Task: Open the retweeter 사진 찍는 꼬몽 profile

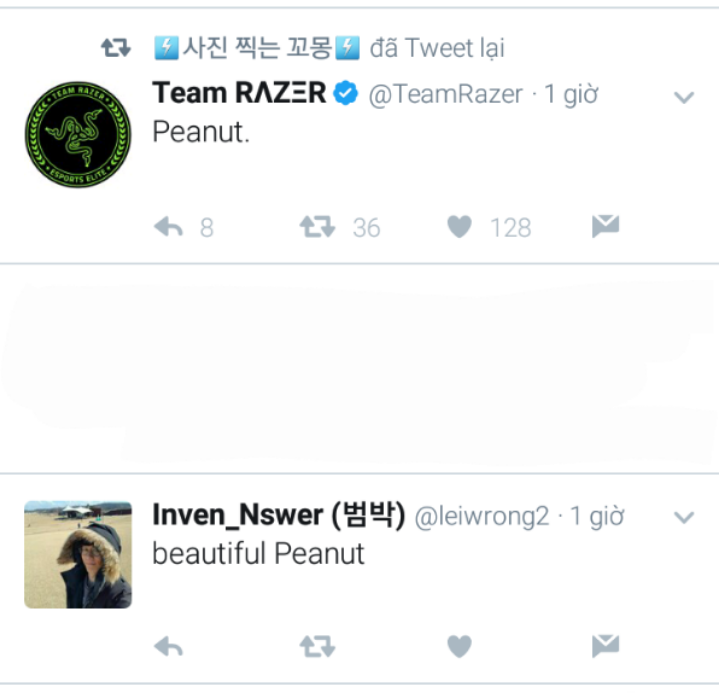Action: click(257, 47)
